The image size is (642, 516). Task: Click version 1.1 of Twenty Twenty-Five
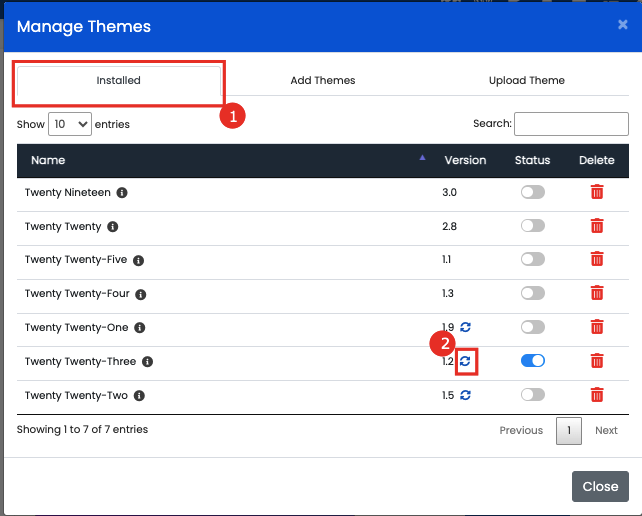(446, 260)
